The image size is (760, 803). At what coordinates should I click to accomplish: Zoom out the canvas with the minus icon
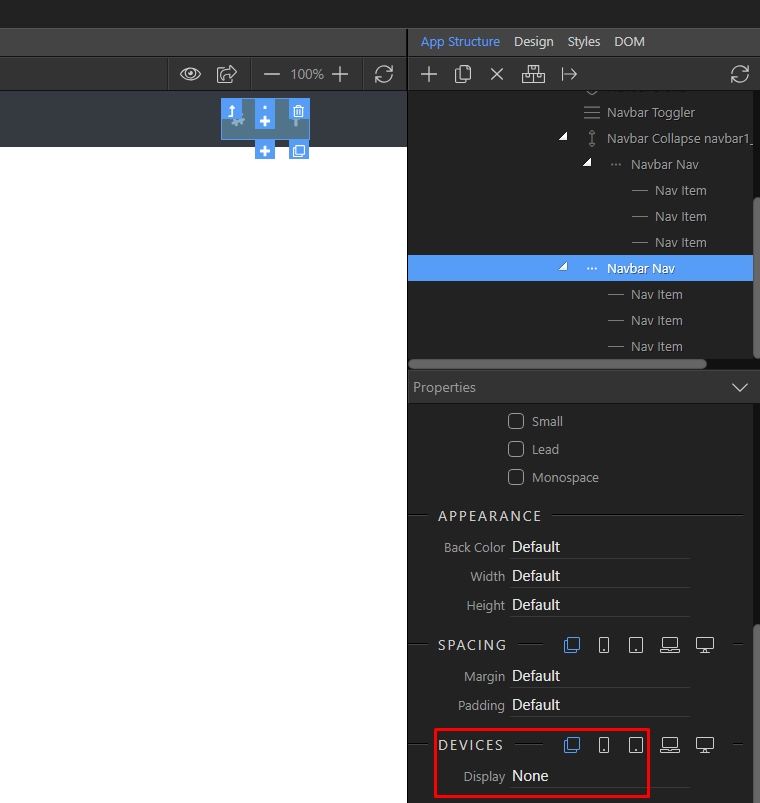[271, 75]
